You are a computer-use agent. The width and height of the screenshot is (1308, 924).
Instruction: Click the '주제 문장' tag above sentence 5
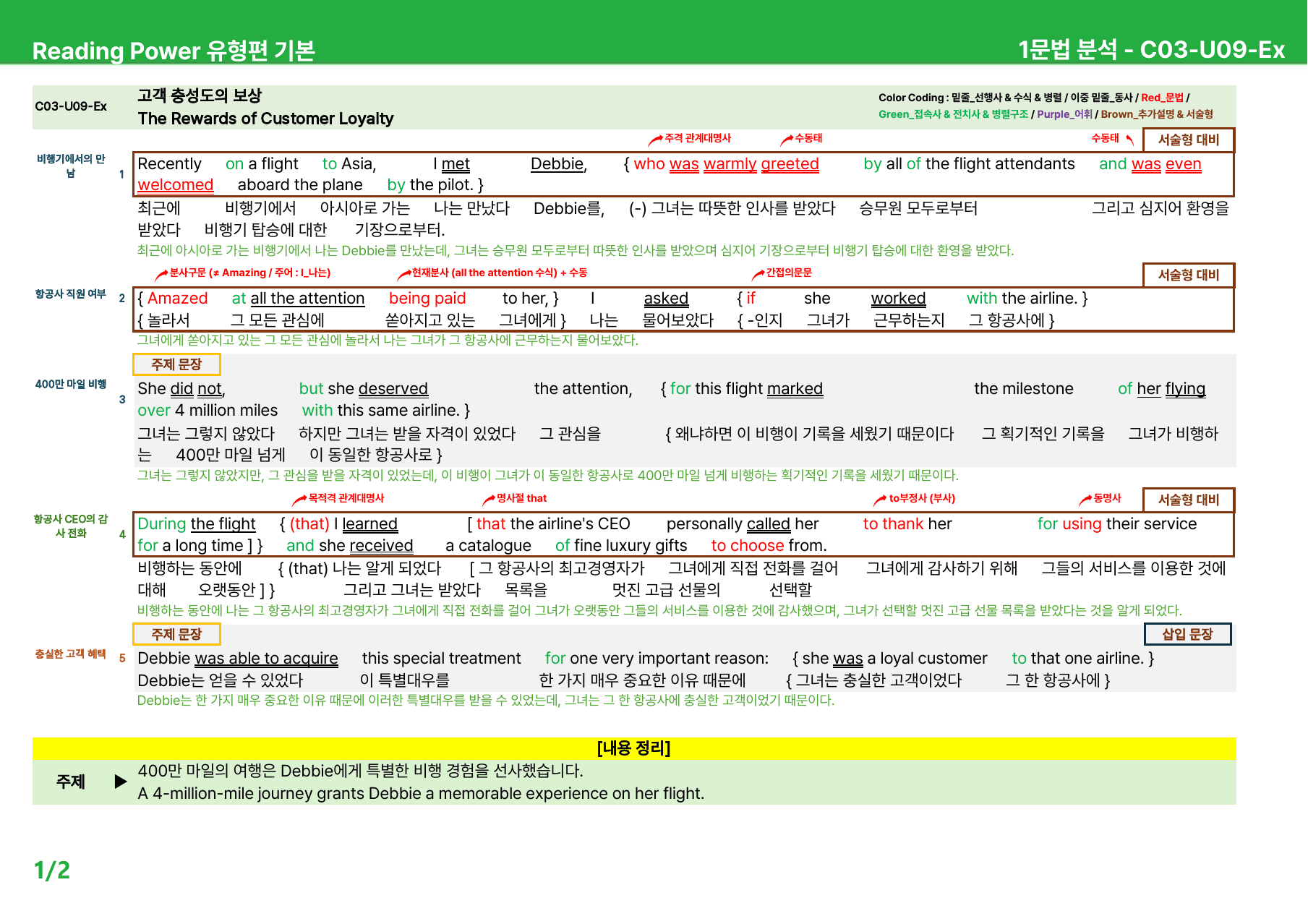176,634
